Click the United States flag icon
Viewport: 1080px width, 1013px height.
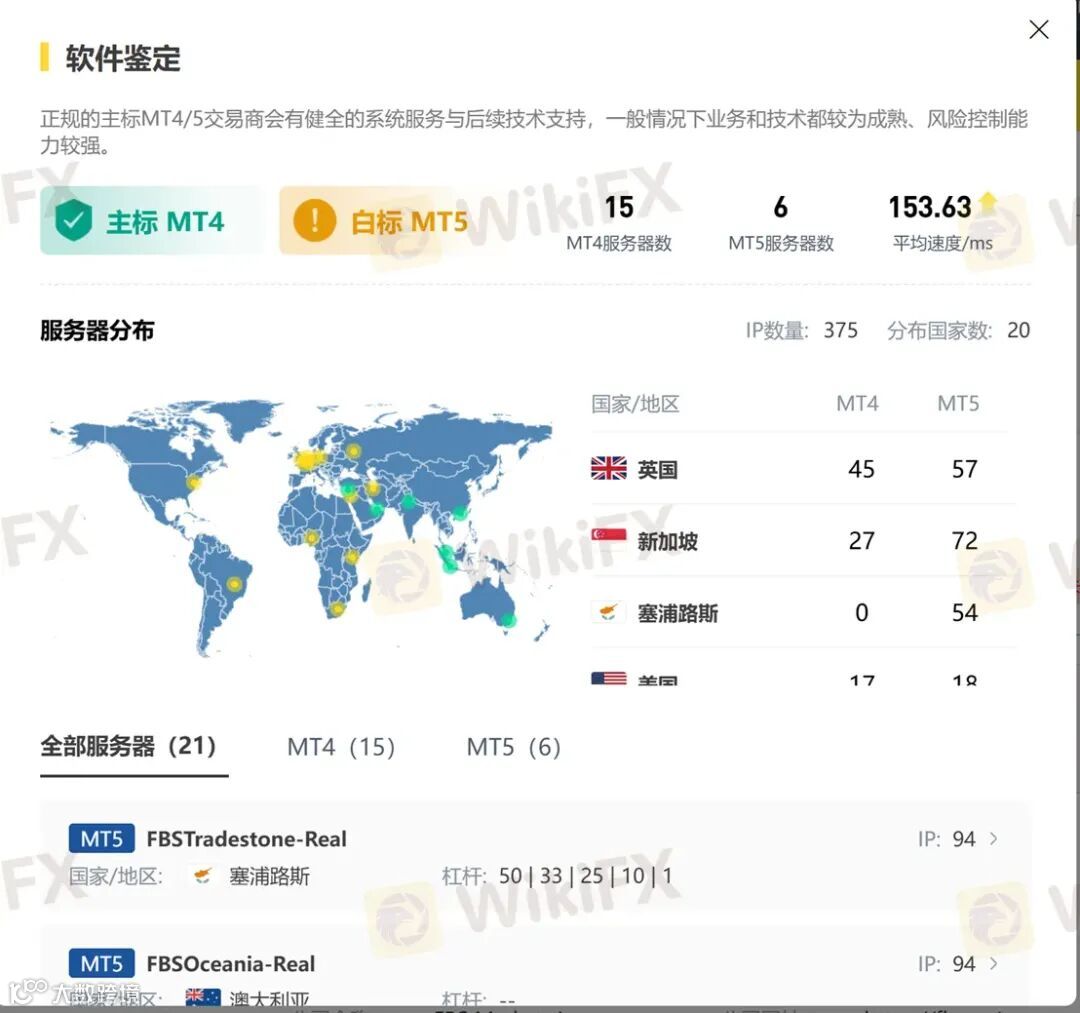pyautogui.click(x=609, y=679)
